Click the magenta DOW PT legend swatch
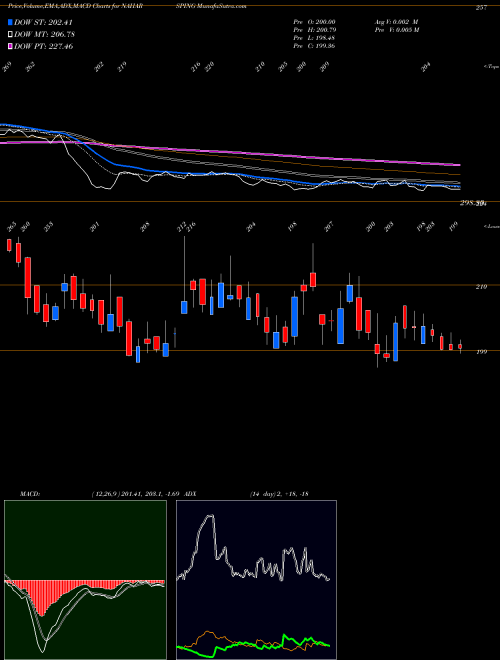500x660 pixels. [10, 46]
